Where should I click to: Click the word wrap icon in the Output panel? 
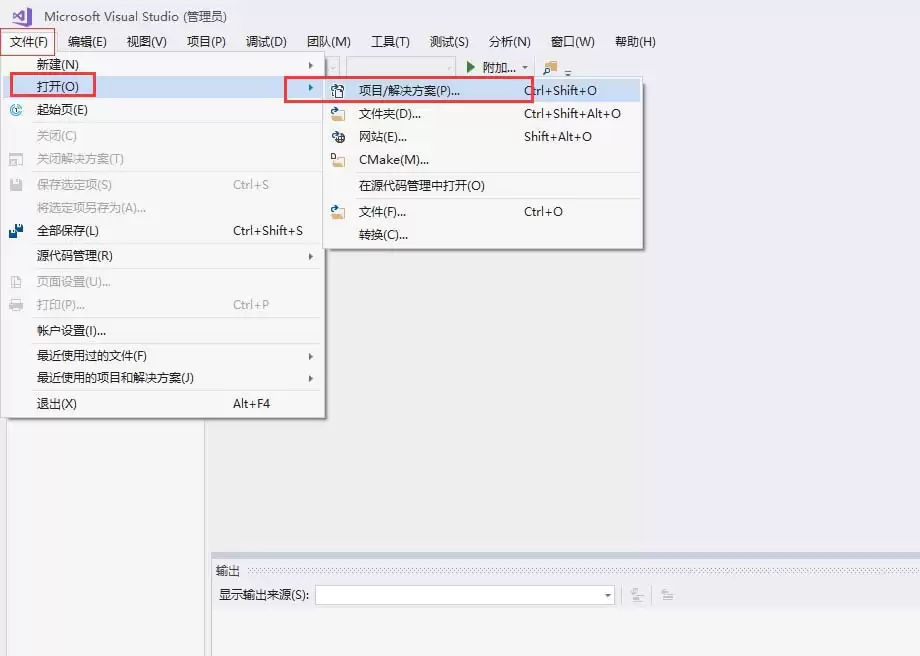665,593
